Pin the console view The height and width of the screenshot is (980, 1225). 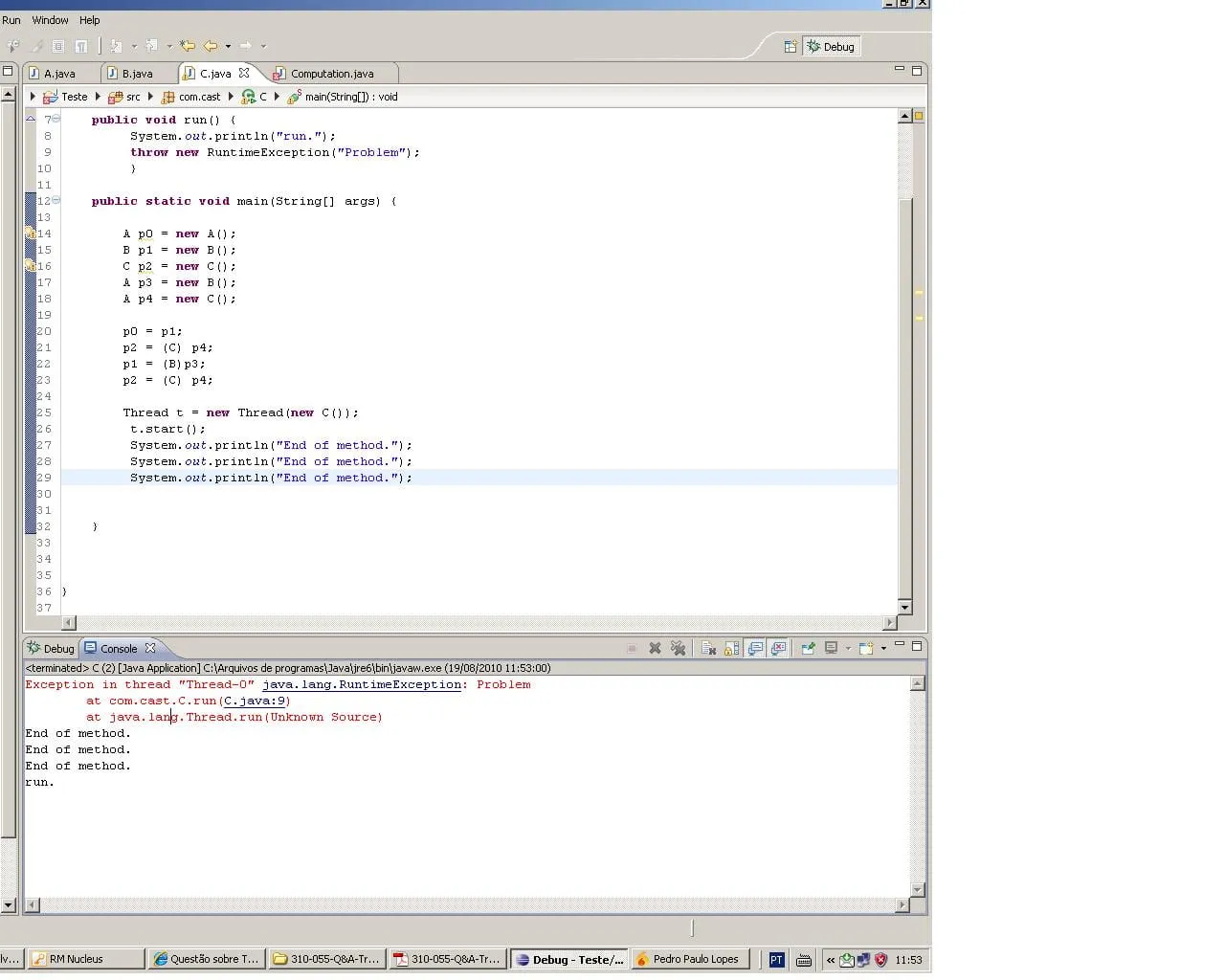(x=808, y=649)
